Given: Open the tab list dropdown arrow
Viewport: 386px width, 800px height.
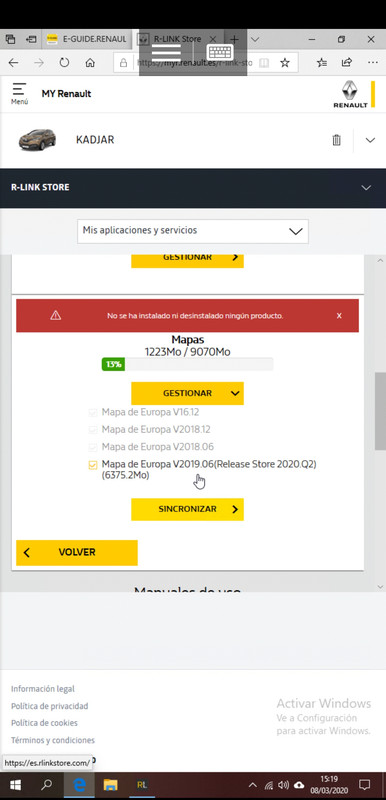Looking at the screenshot, I should point(255,39).
